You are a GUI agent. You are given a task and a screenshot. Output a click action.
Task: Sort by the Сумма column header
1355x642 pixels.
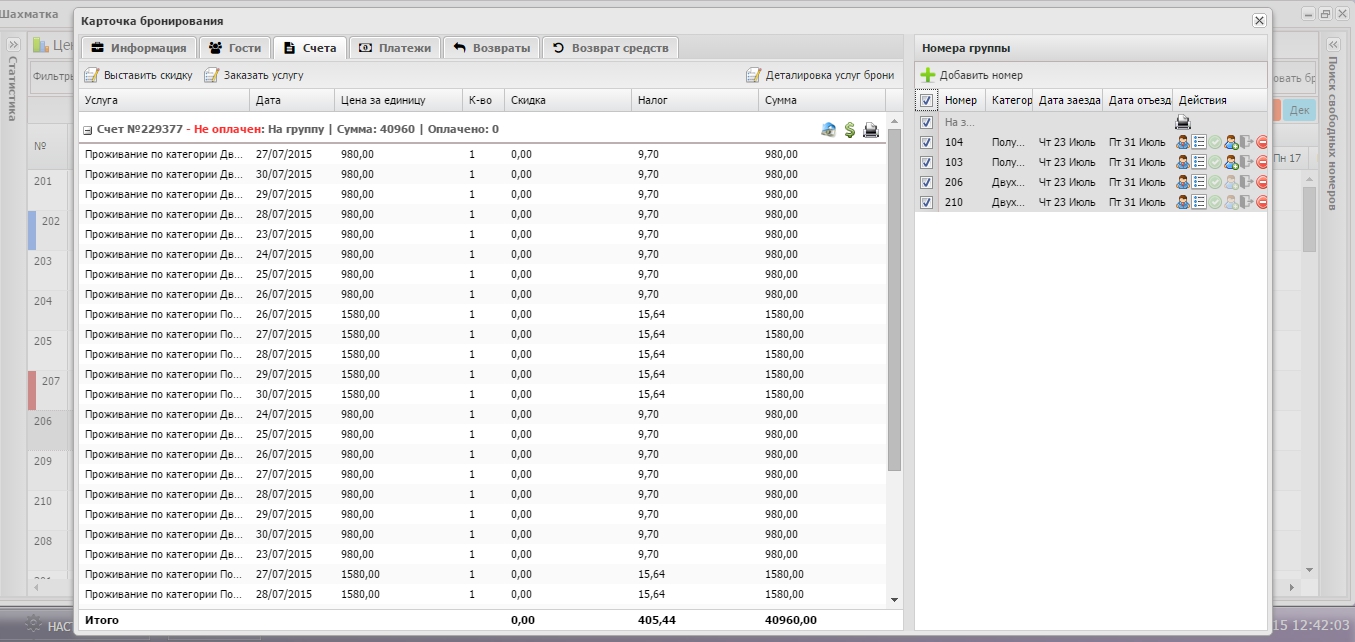pos(822,100)
